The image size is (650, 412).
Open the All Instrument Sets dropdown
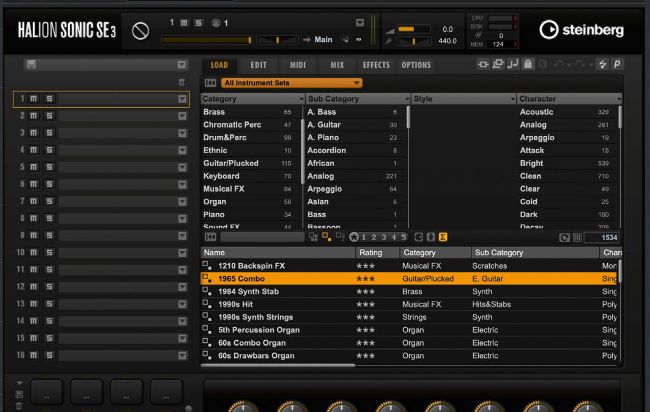click(291, 83)
